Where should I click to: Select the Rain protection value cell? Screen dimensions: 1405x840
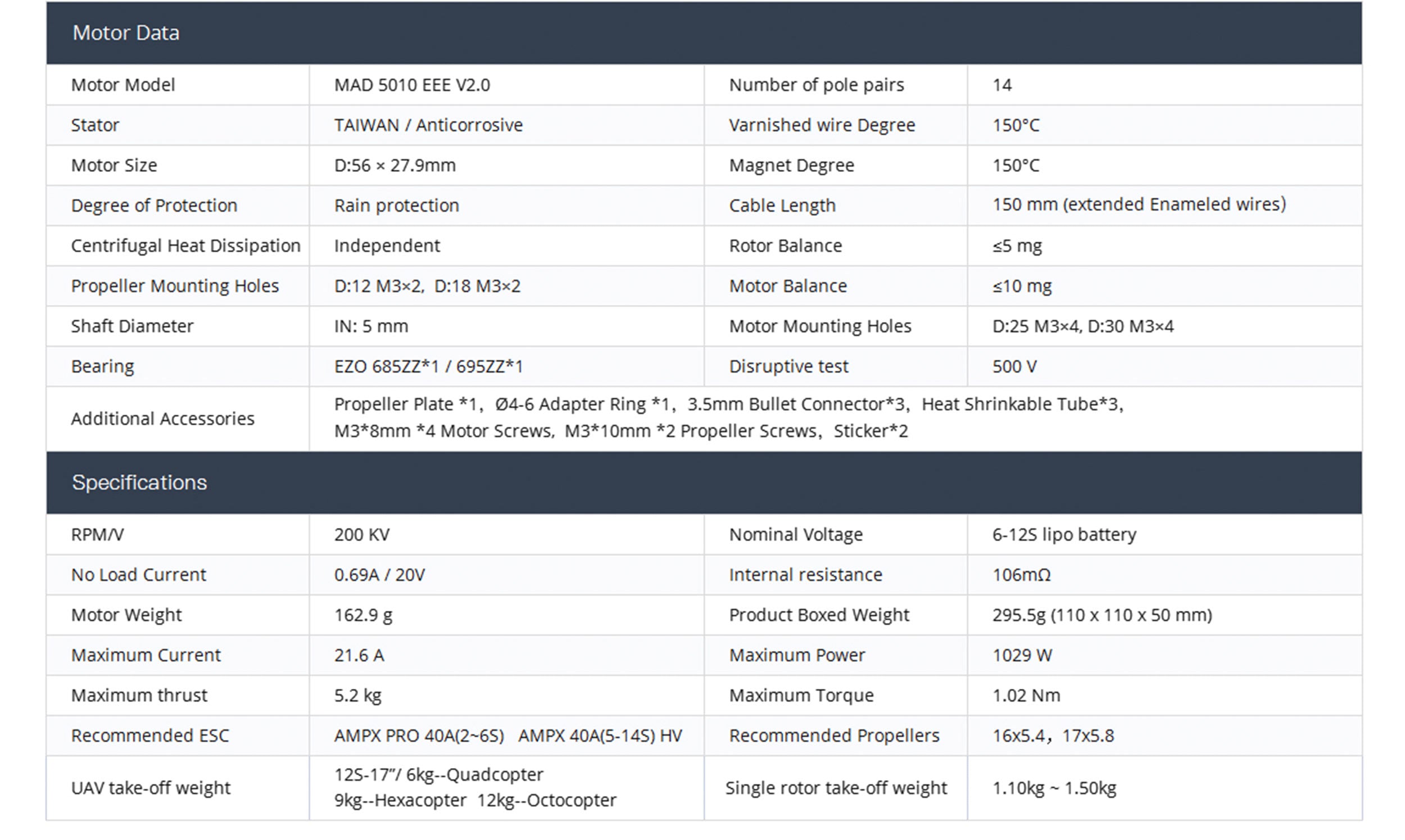click(x=396, y=206)
